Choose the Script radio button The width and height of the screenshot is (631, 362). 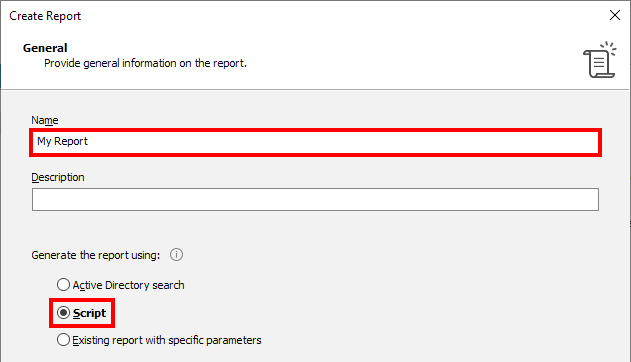point(63,313)
